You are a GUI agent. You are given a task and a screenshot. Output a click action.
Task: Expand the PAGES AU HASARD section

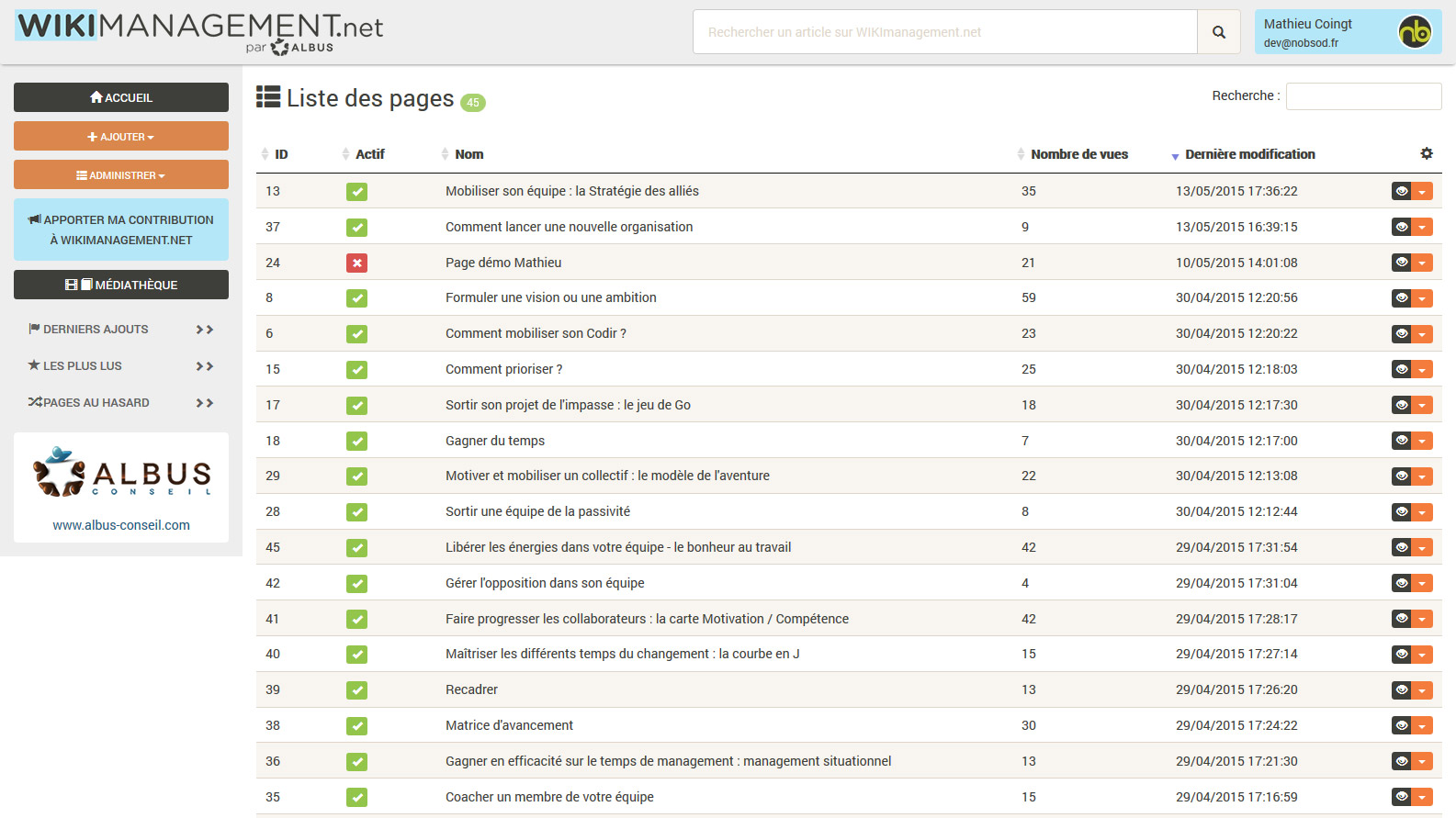(x=121, y=402)
